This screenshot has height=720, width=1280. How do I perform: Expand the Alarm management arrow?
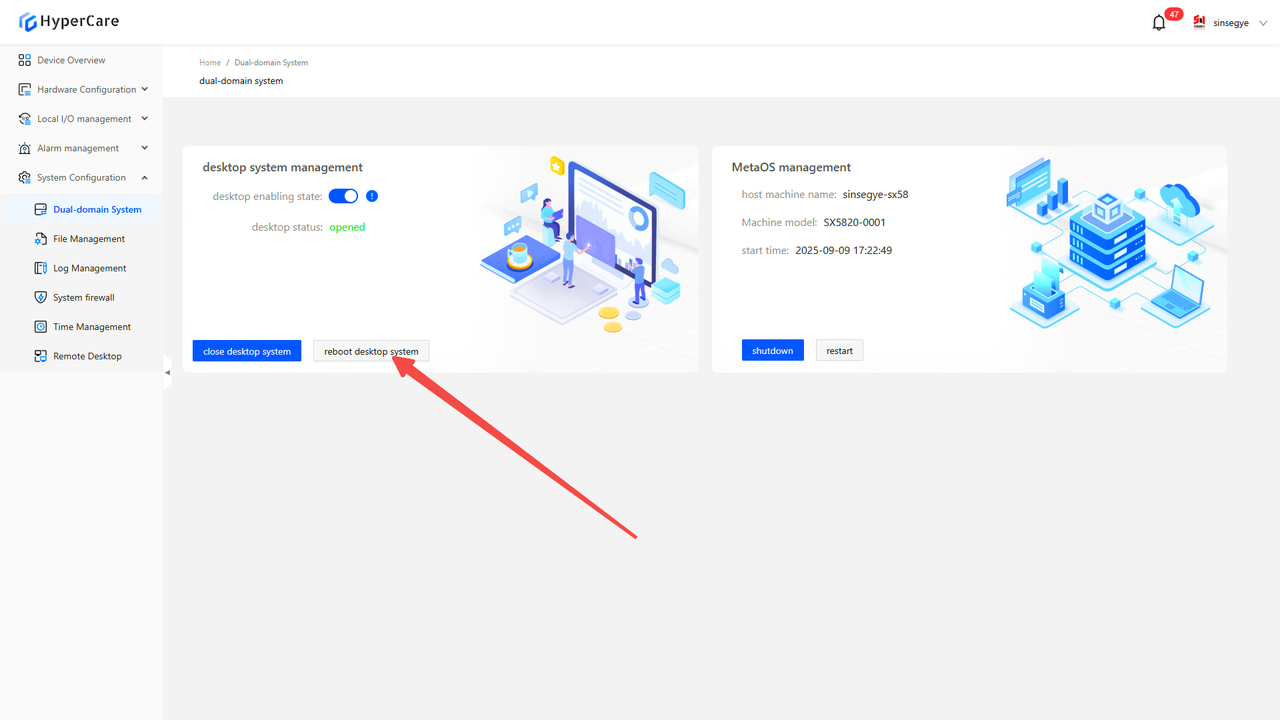pyautogui.click(x=145, y=148)
